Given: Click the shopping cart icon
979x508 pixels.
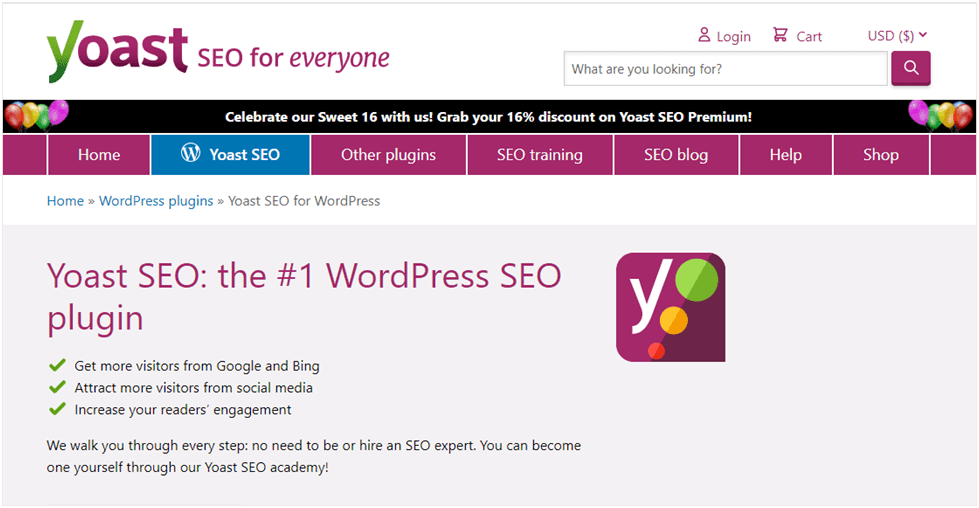Looking at the screenshot, I should (780, 34).
